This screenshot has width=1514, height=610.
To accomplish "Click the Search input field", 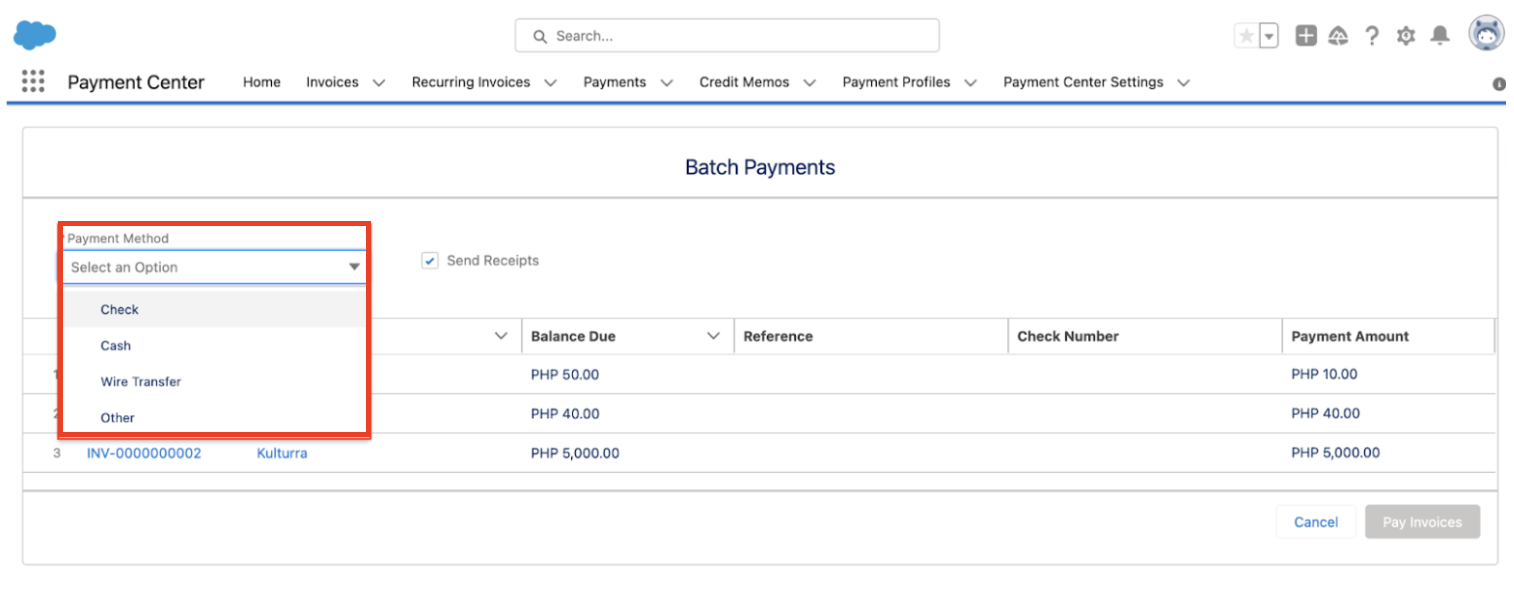I will (x=727, y=36).
